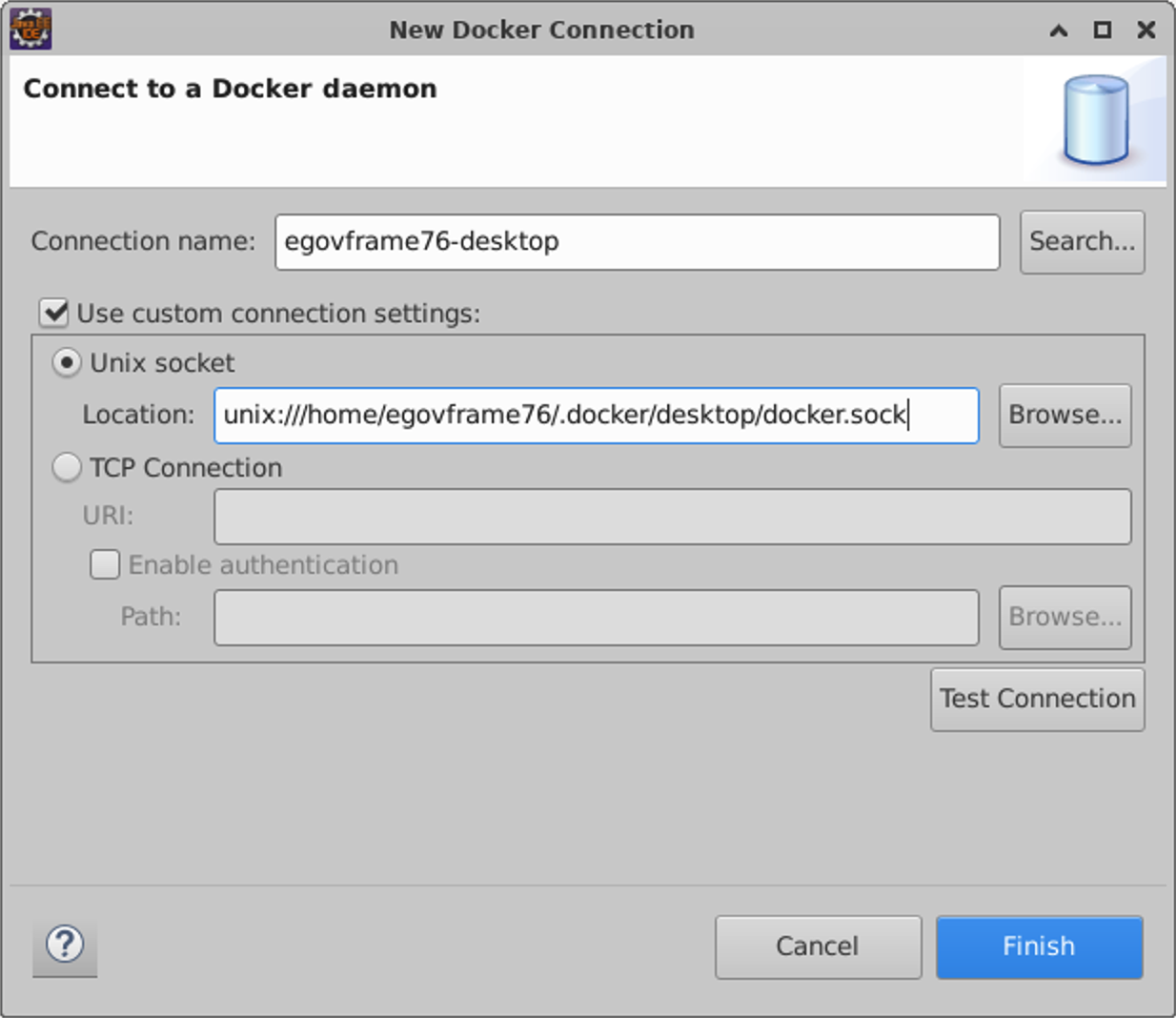
Task: Click the URI text field
Action: click(672, 517)
